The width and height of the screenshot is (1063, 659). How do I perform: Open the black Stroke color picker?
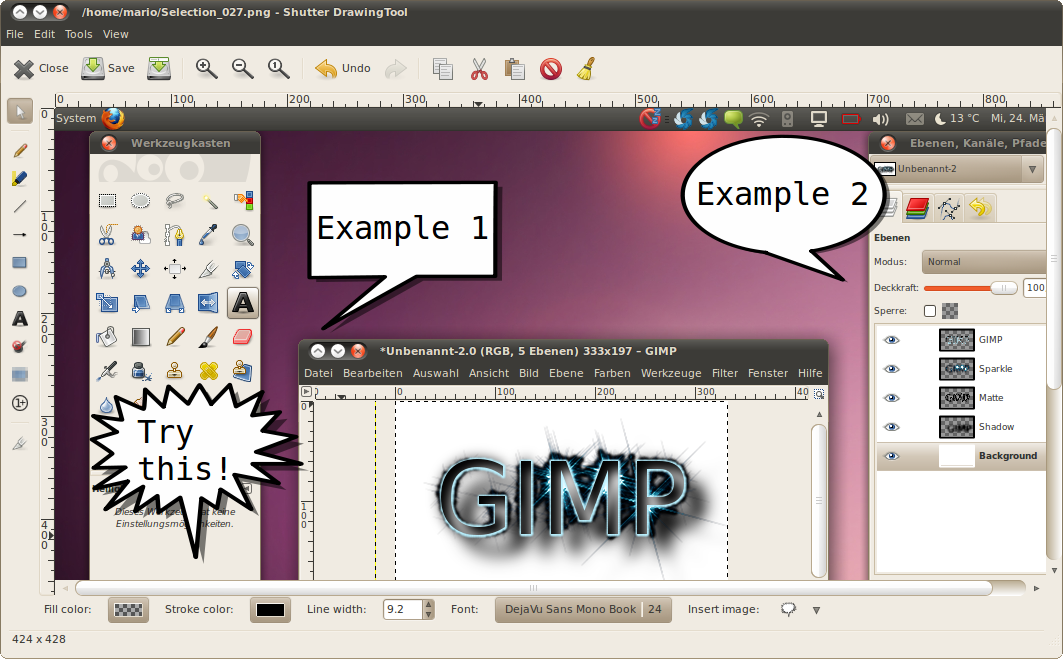(x=269, y=609)
